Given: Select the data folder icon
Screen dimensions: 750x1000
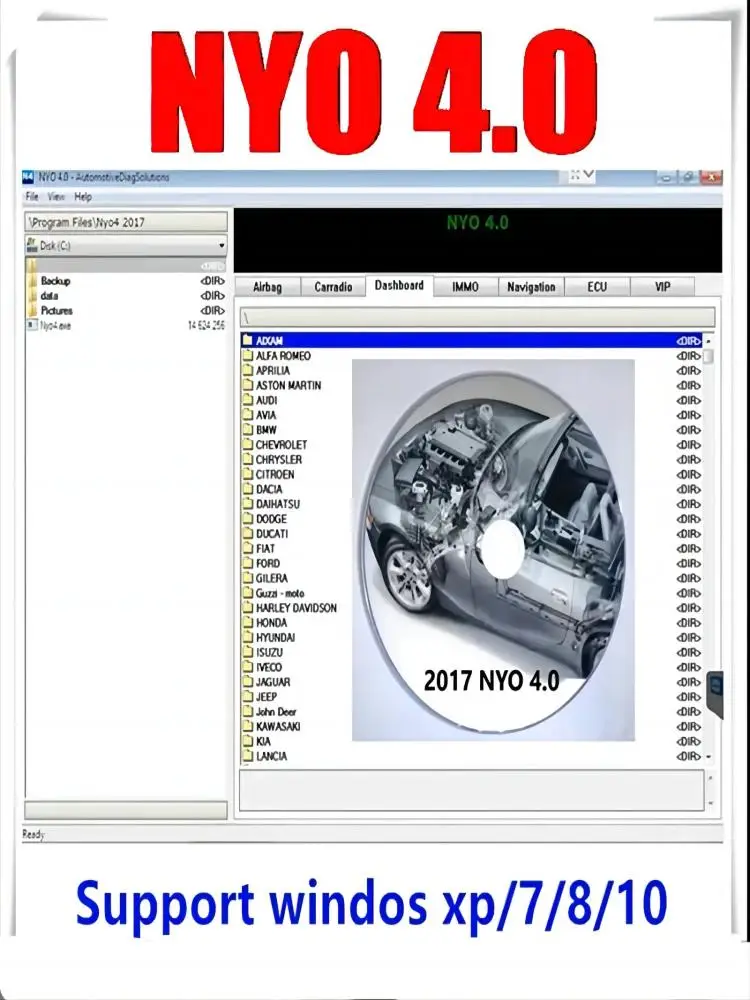Looking at the screenshot, I should tap(32, 295).
